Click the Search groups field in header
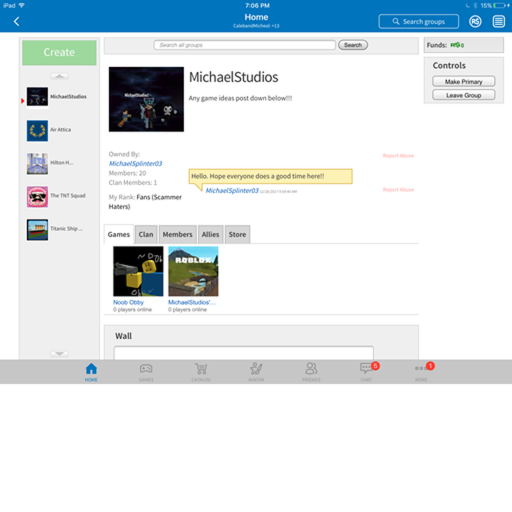Viewport: 512px width, 512px height. [419, 22]
